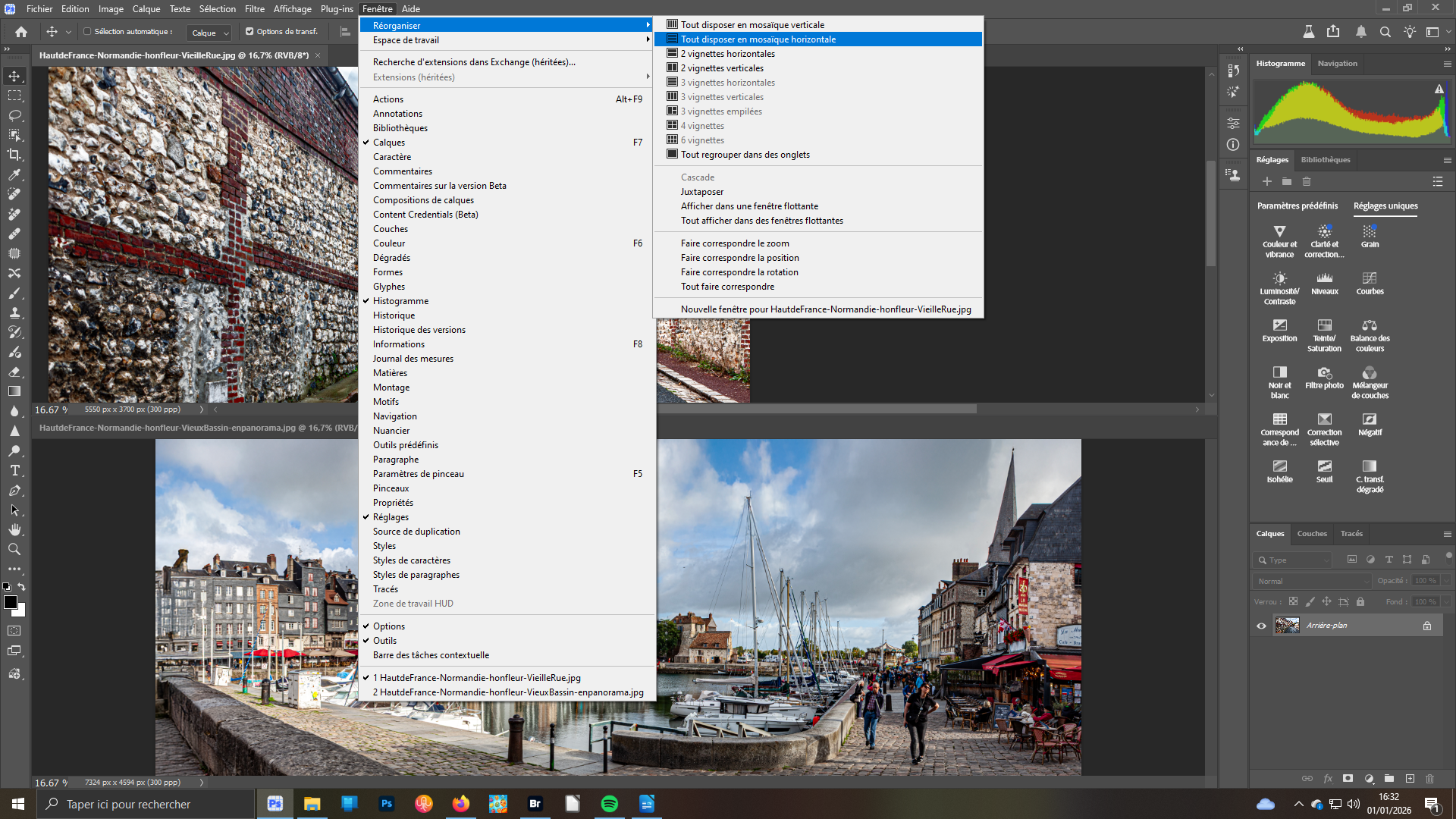
Task: Click Tout regrouper dans des onglets
Action: pos(745,155)
